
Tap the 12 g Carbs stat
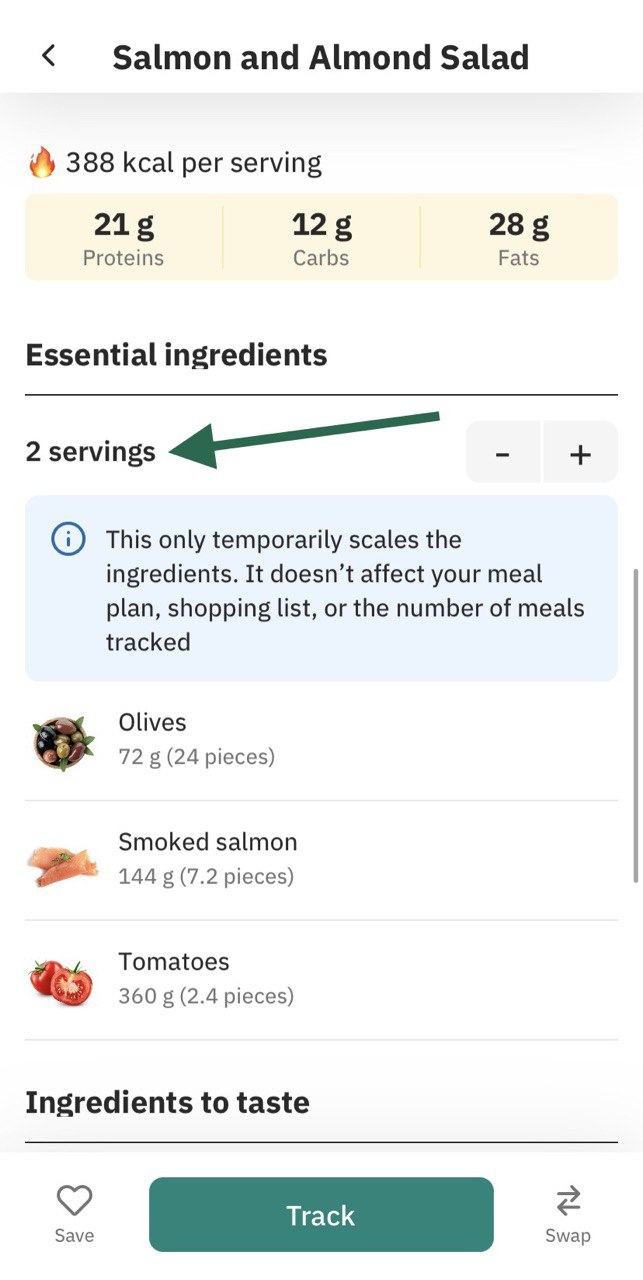coord(321,238)
